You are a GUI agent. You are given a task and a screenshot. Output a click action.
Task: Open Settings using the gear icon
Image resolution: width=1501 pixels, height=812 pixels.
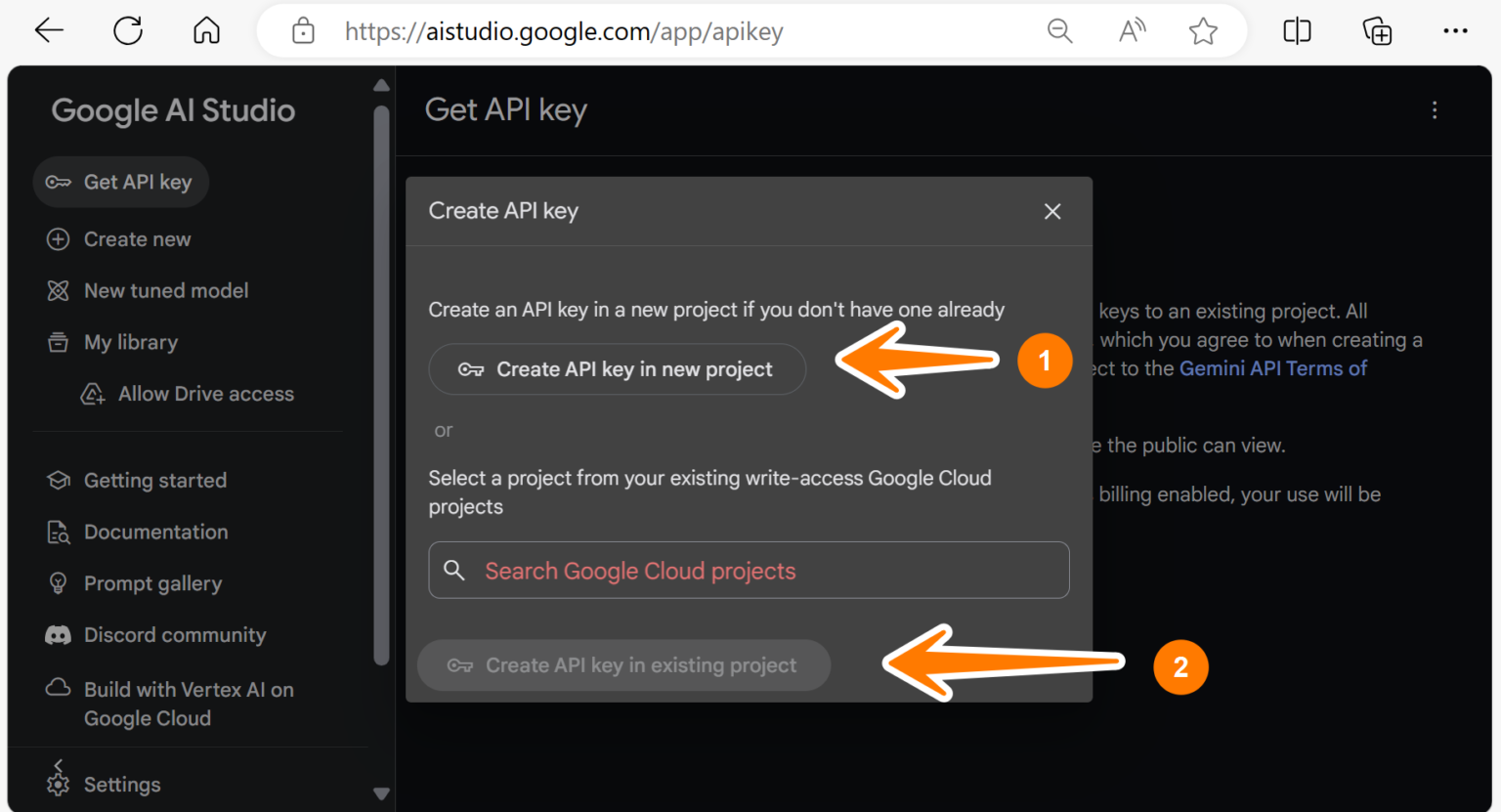[58, 784]
